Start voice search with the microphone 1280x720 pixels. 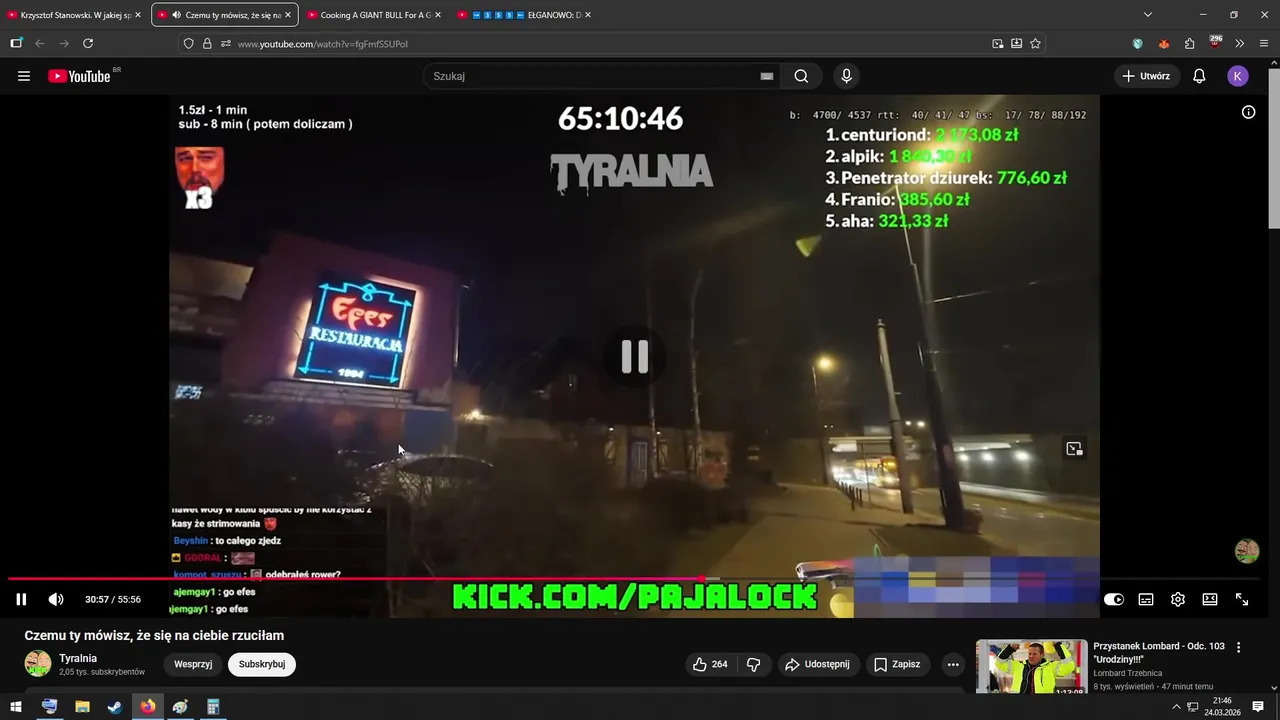[x=846, y=76]
